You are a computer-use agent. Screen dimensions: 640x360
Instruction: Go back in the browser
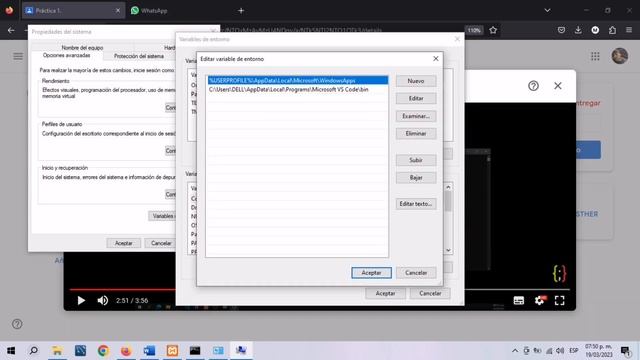[x=11, y=30]
